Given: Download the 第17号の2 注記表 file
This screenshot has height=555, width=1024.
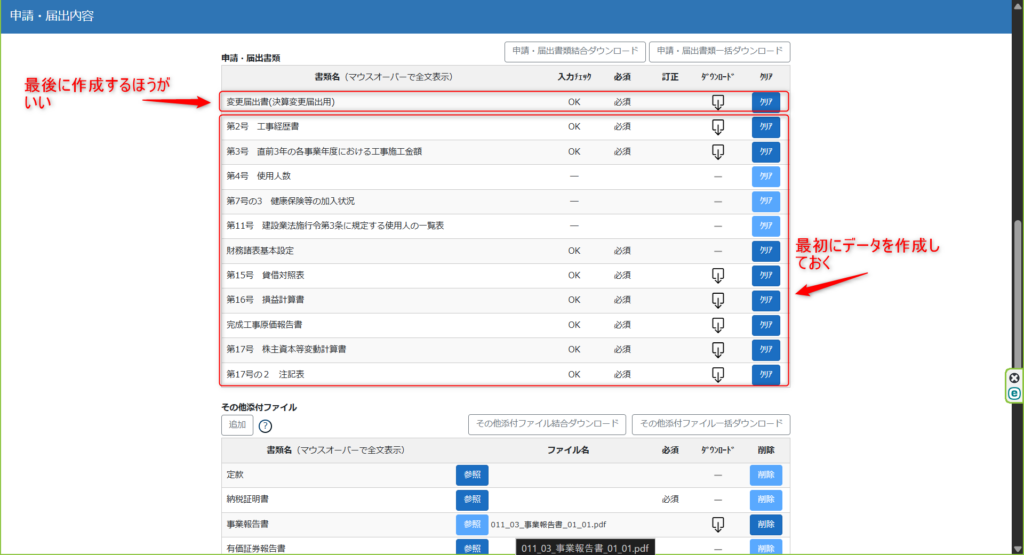Looking at the screenshot, I should (x=717, y=374).
